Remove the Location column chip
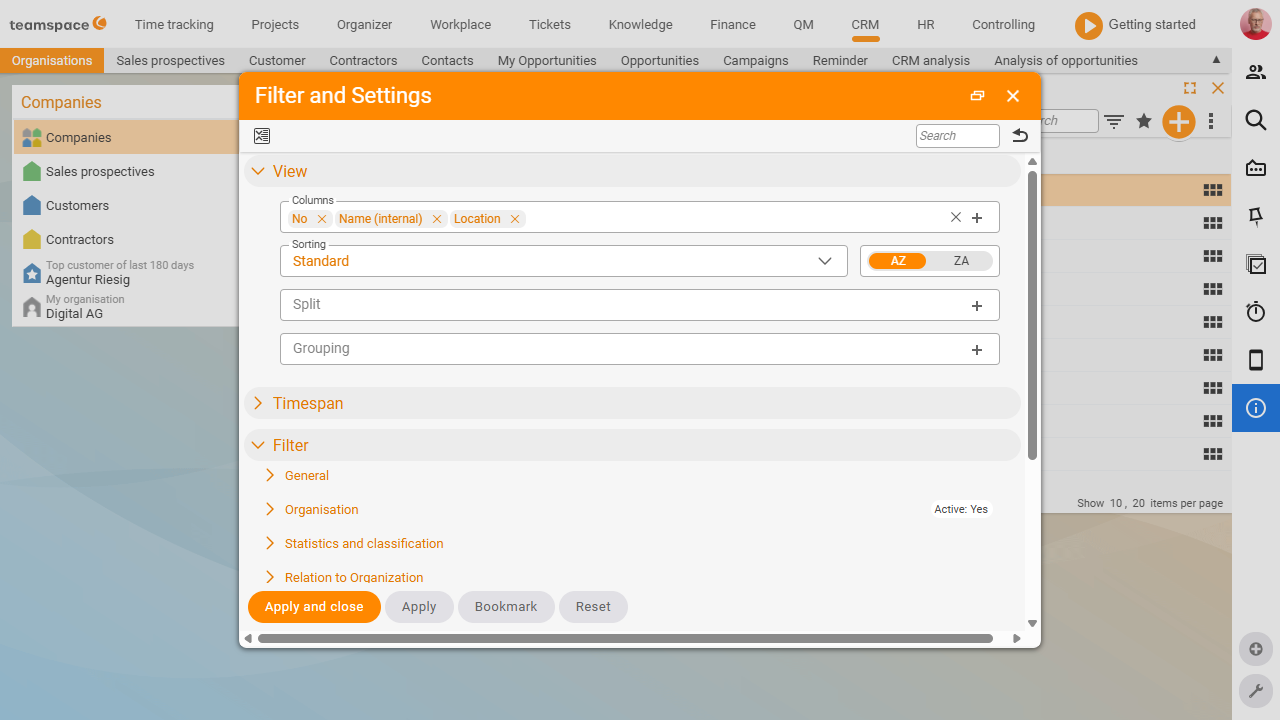 tap(515, 219)
